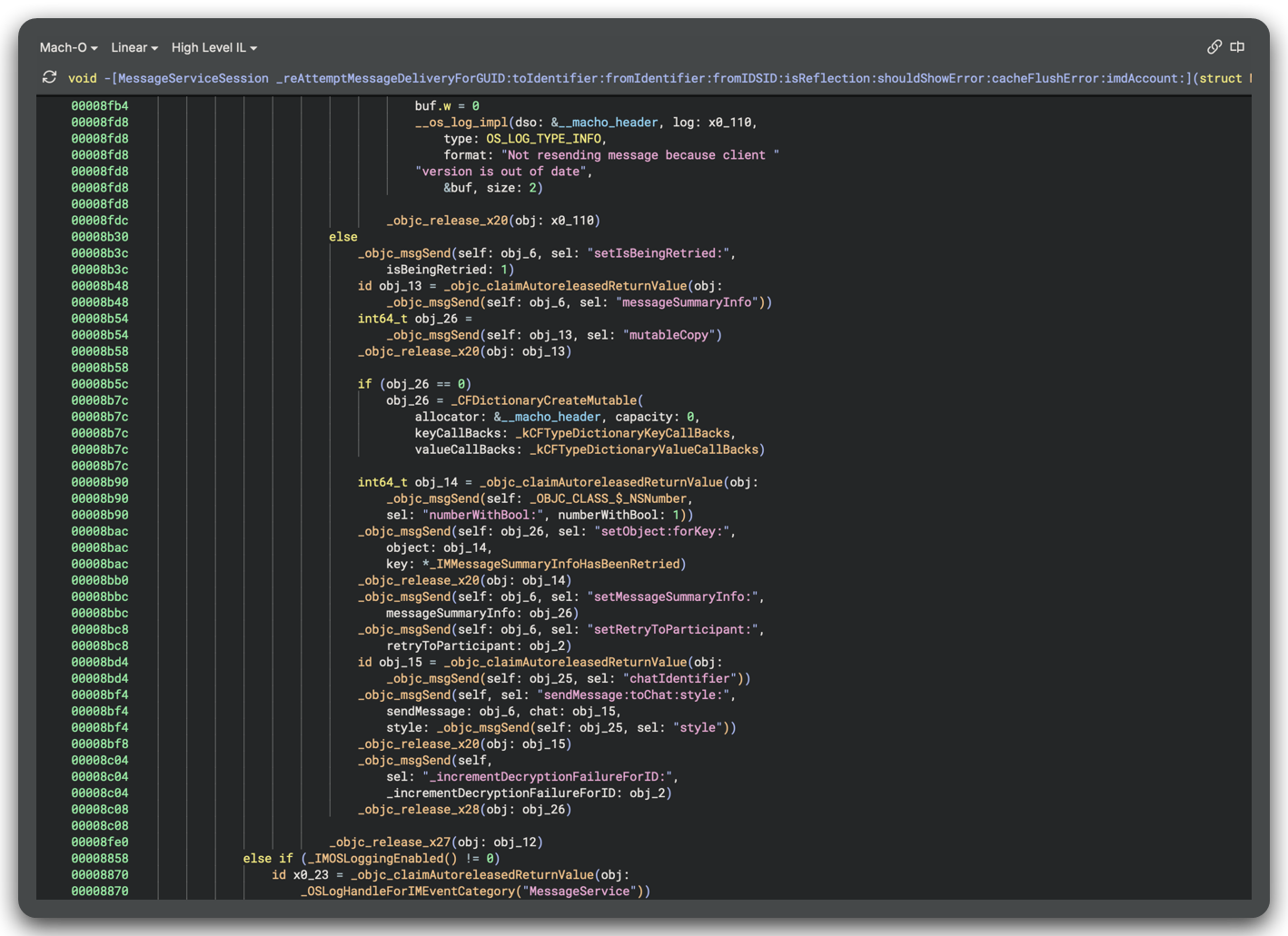
Task: Click the 'int64_t obj_14' declaration
Action: click(408, 482)
